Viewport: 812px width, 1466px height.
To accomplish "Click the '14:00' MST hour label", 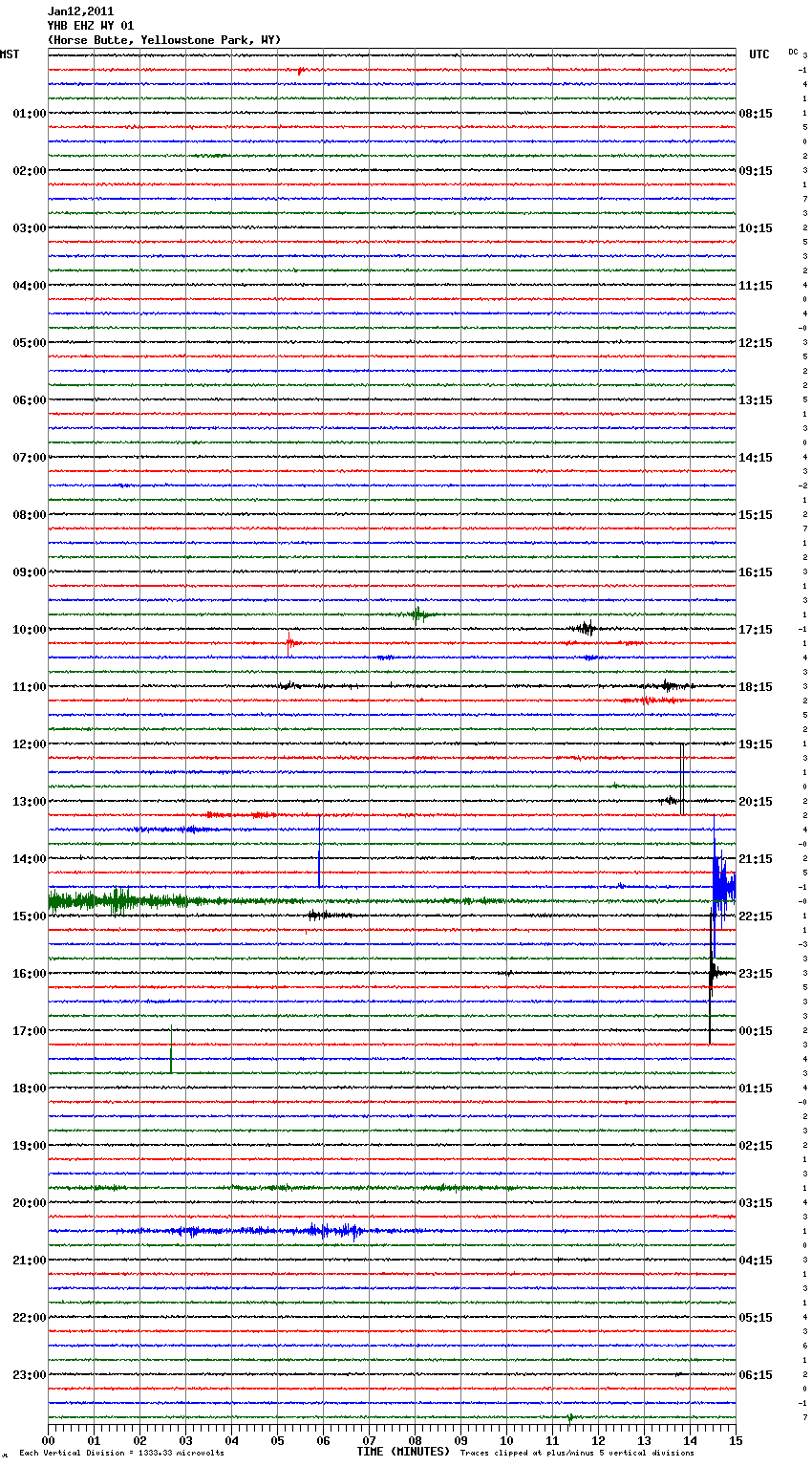I will 30,859.
